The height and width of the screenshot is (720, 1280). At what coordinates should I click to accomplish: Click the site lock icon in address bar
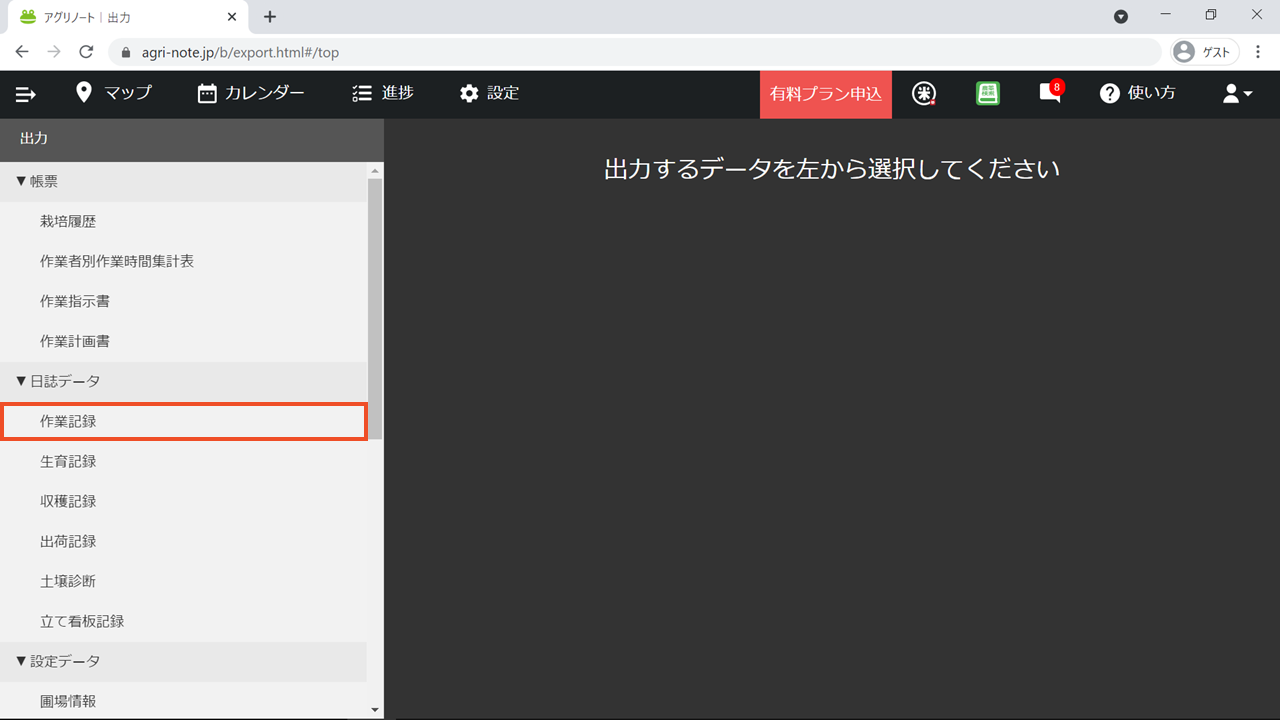tap(126, 52)
